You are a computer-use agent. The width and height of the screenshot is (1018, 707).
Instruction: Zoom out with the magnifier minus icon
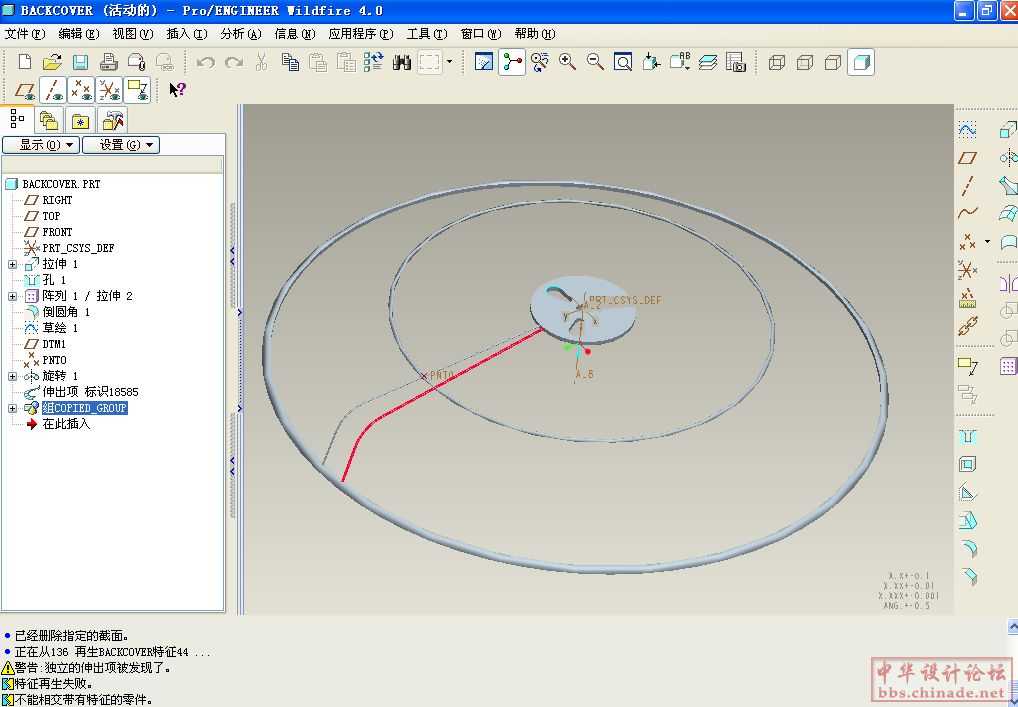[595, 62]
